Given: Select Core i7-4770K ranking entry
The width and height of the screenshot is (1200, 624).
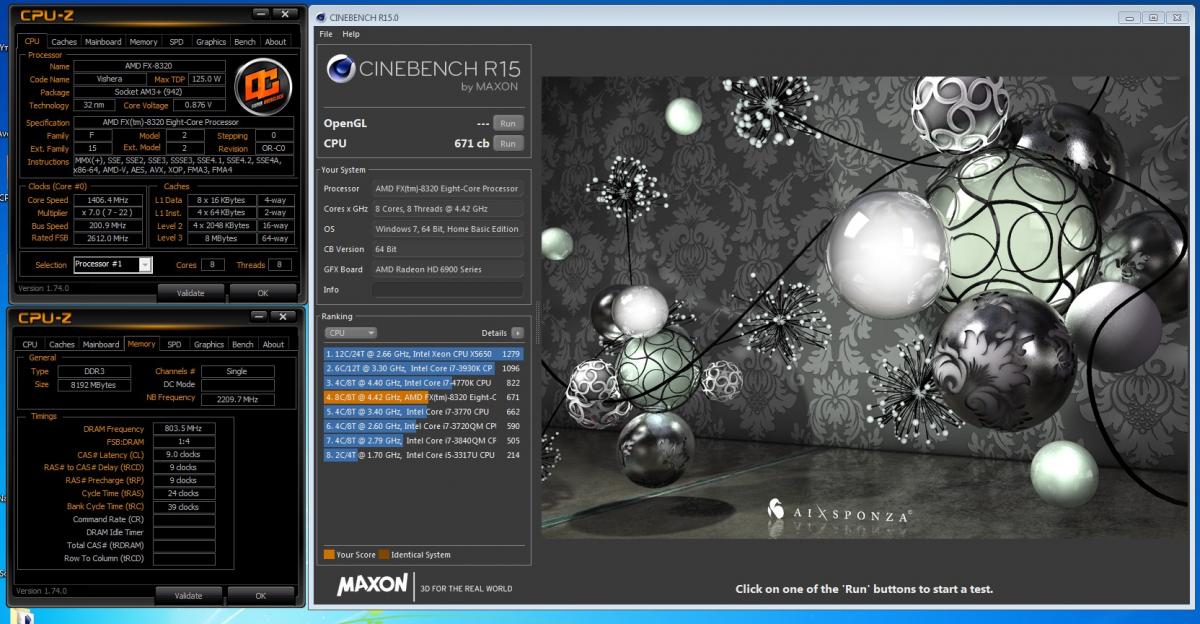Looking at the screenshot, I should coord(423,382).
